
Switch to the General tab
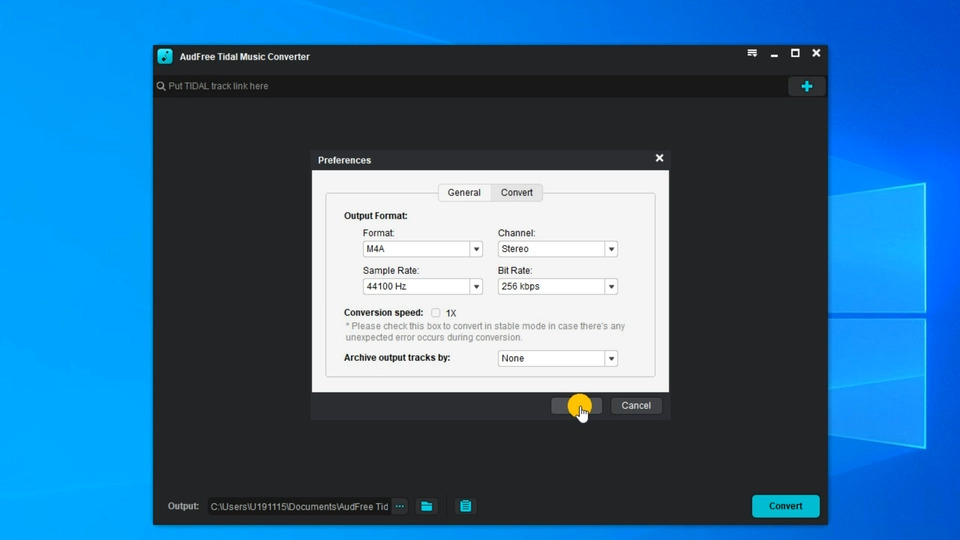pos(464,193)
